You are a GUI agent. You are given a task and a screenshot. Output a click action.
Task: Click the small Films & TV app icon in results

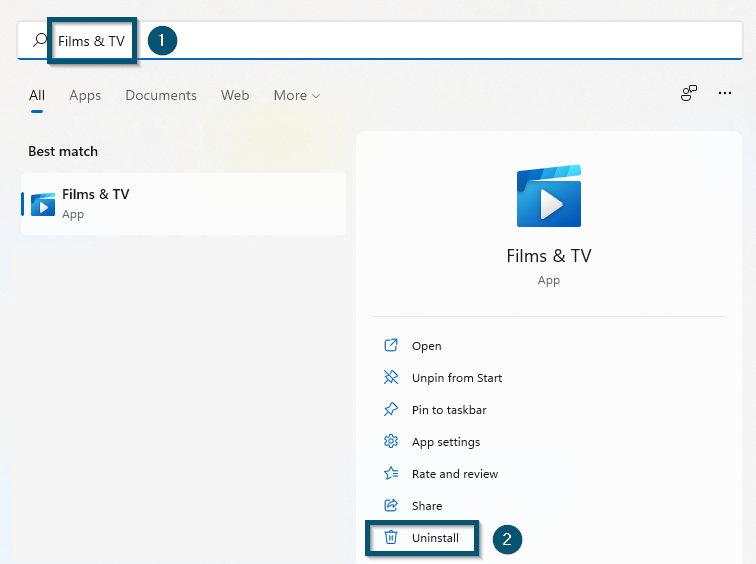(43, 204)
